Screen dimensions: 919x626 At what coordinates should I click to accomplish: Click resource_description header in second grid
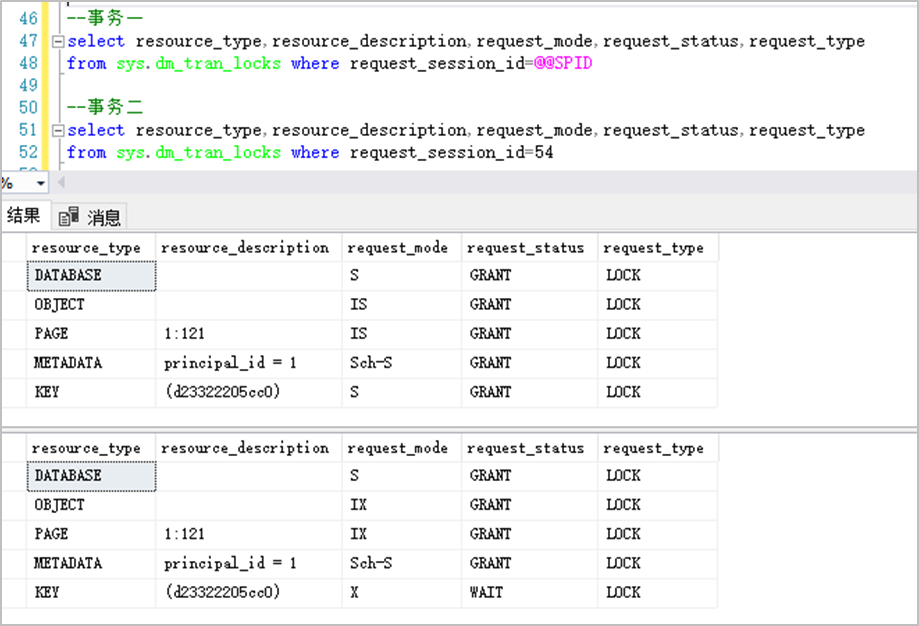point(244,448)
